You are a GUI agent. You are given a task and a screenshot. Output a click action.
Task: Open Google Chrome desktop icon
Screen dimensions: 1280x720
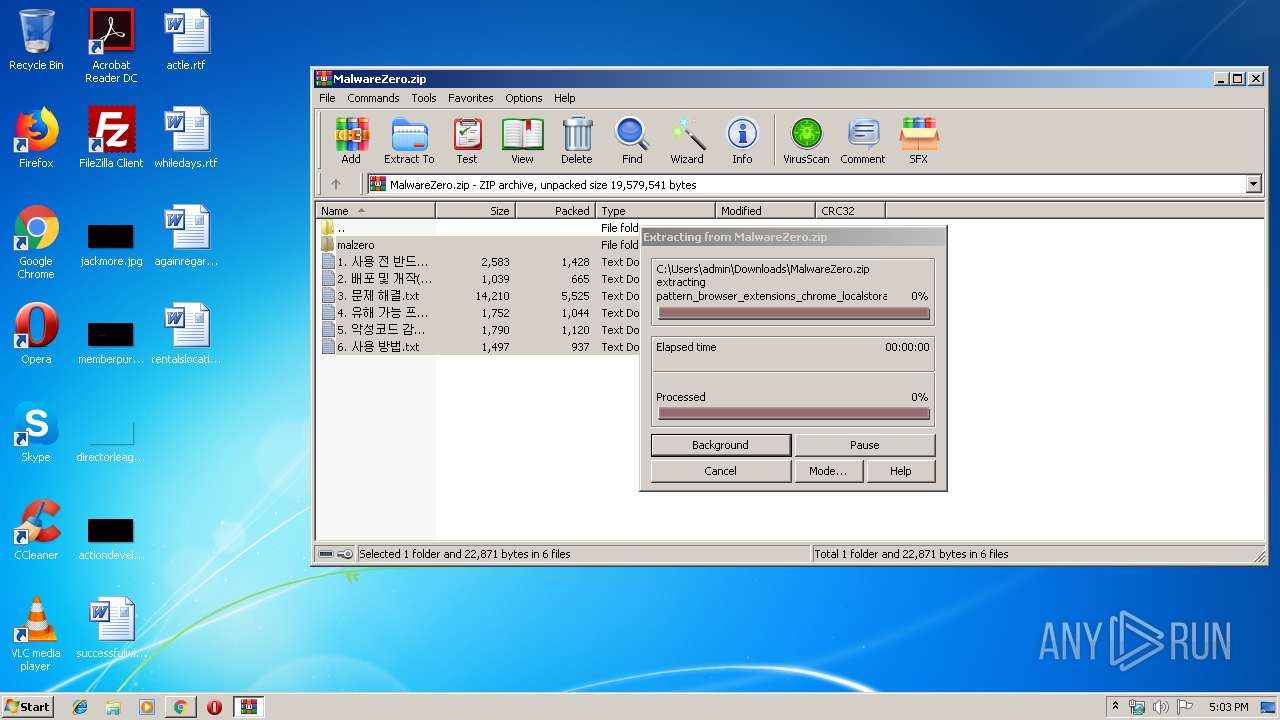36,243
